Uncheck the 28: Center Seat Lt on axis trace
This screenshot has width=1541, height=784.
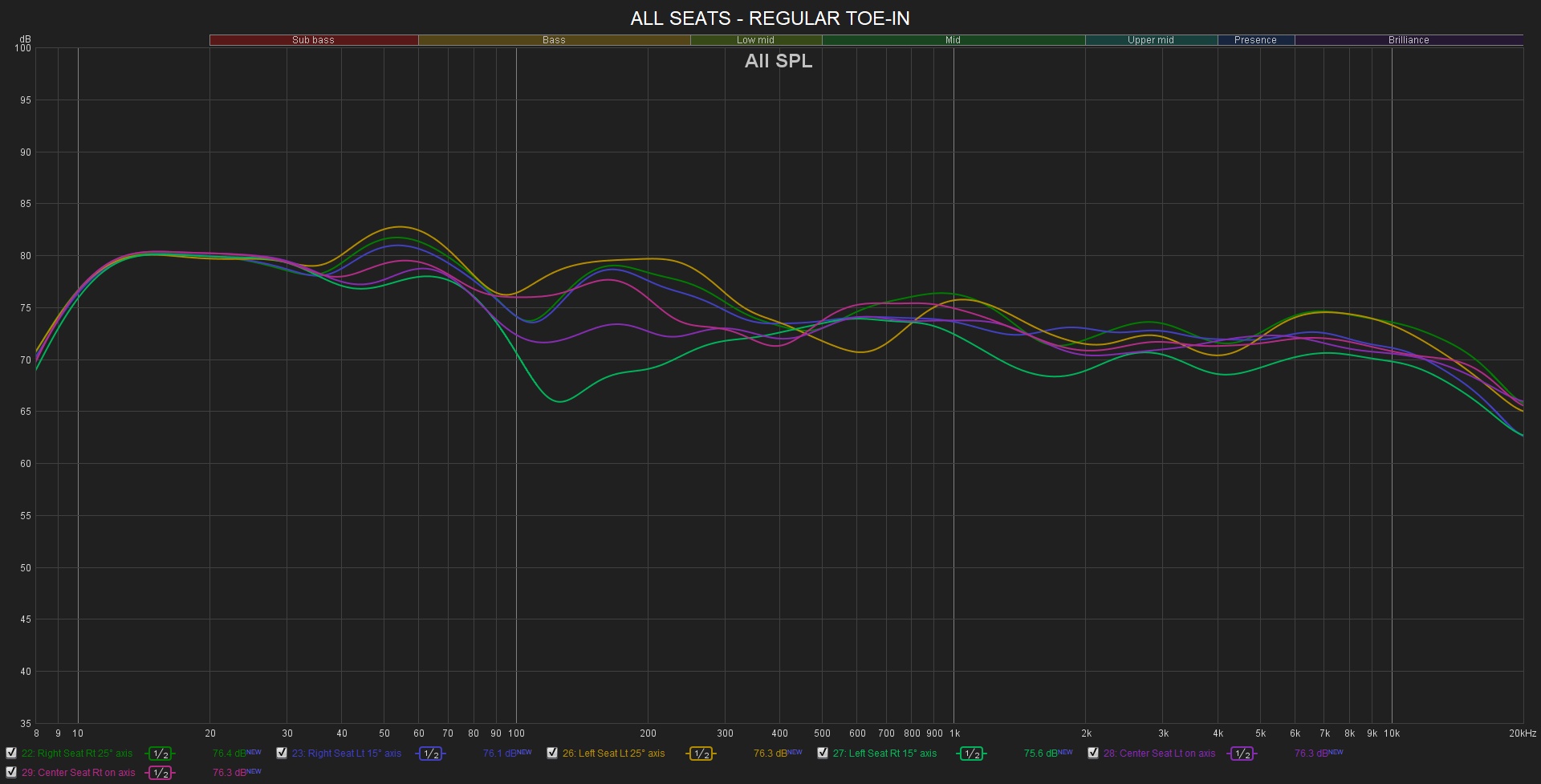click(1093, 754)
